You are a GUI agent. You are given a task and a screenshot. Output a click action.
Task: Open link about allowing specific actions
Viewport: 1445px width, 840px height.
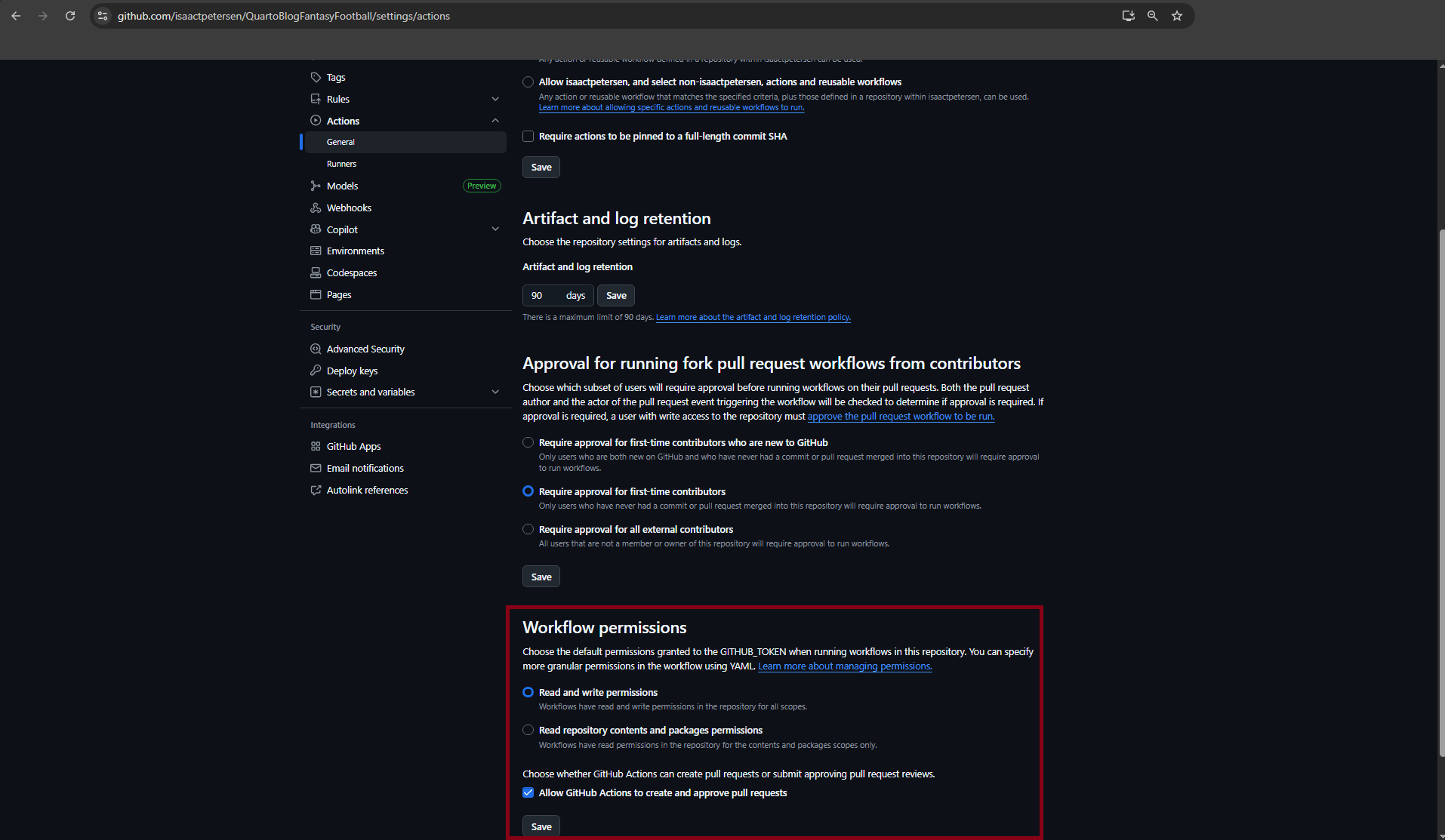pos(671,107)
